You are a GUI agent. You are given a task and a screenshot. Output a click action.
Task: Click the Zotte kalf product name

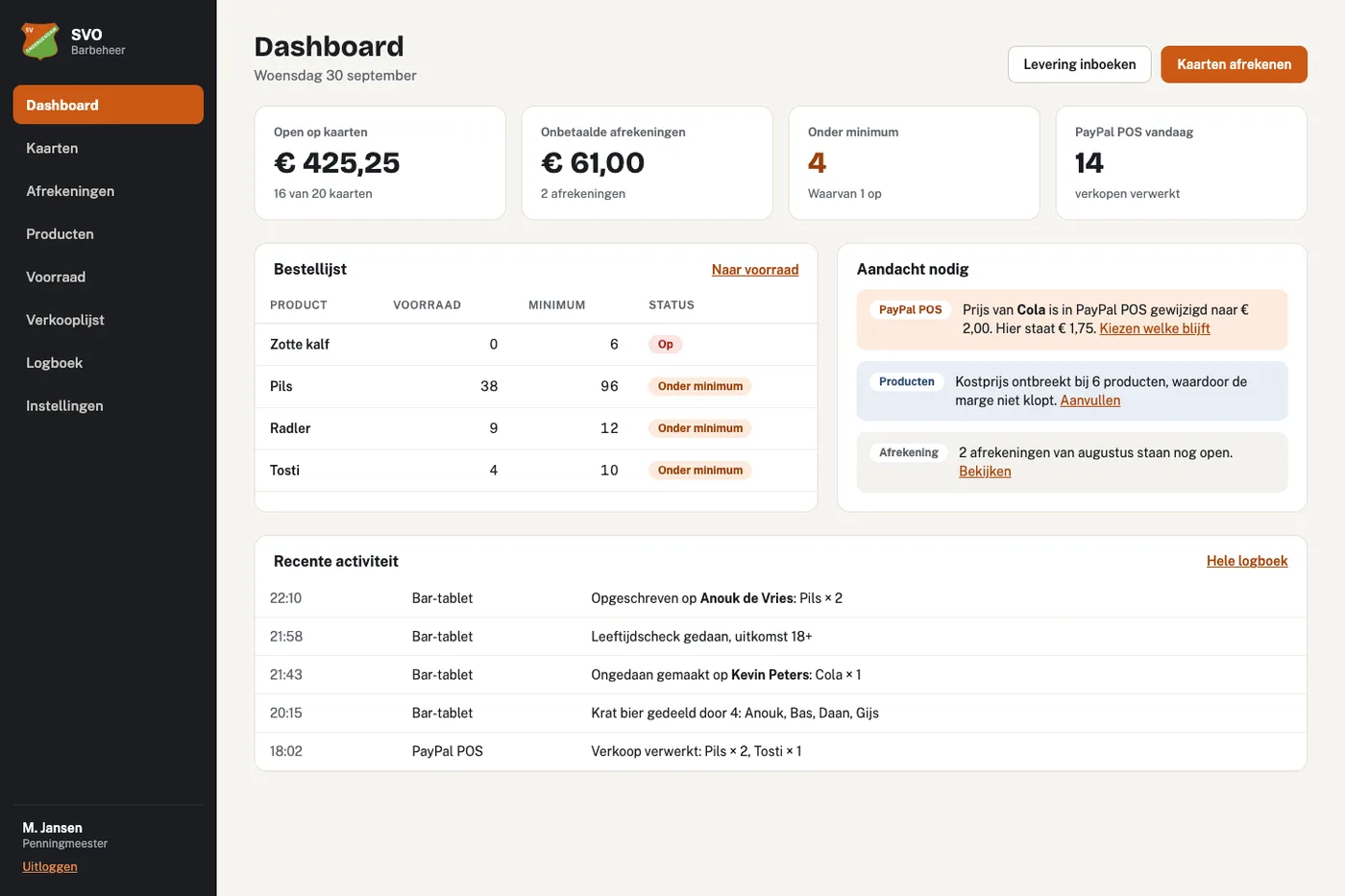pos(300,344)
